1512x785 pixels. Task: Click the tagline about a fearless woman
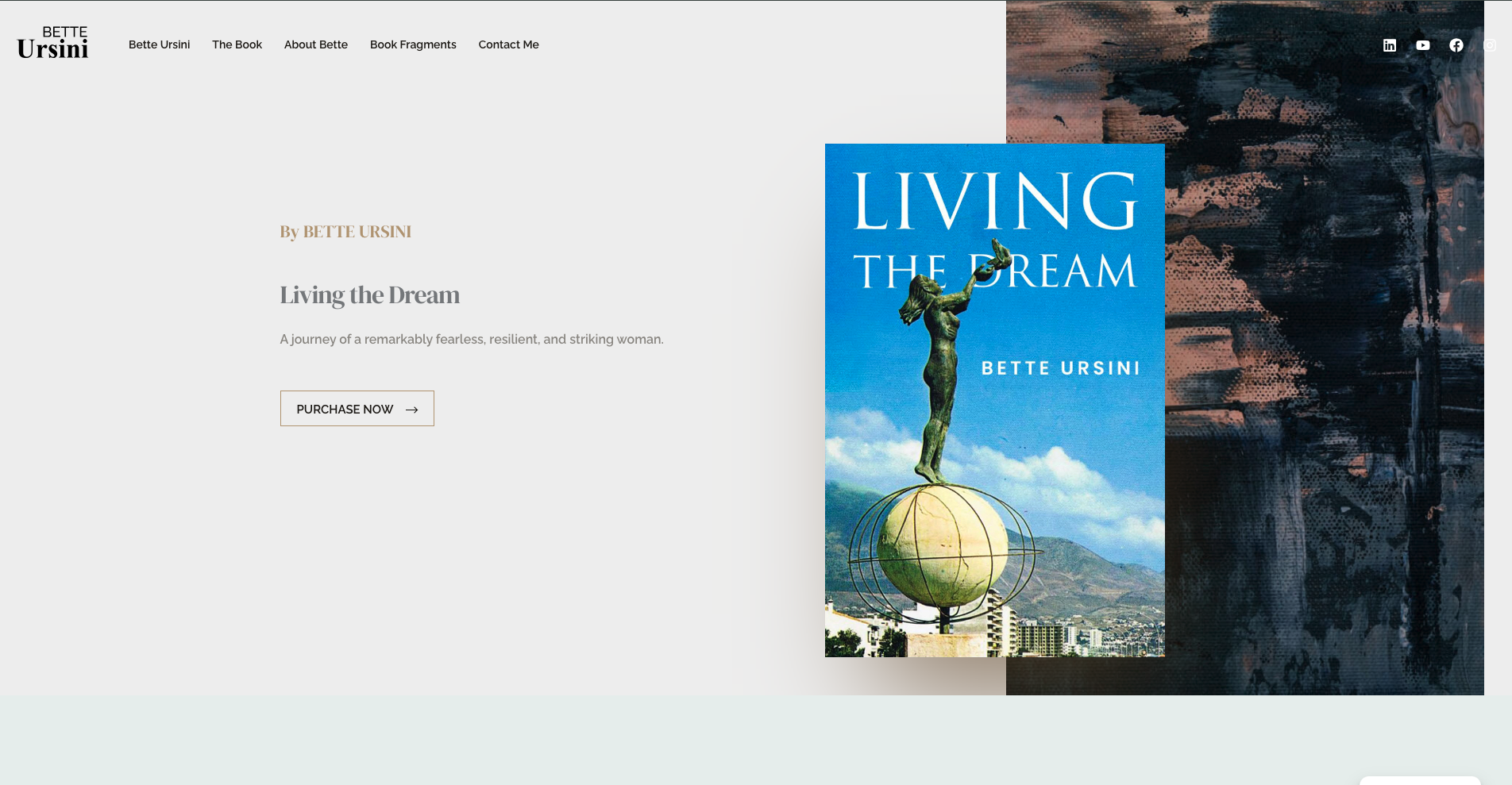[x=471, y=340]
